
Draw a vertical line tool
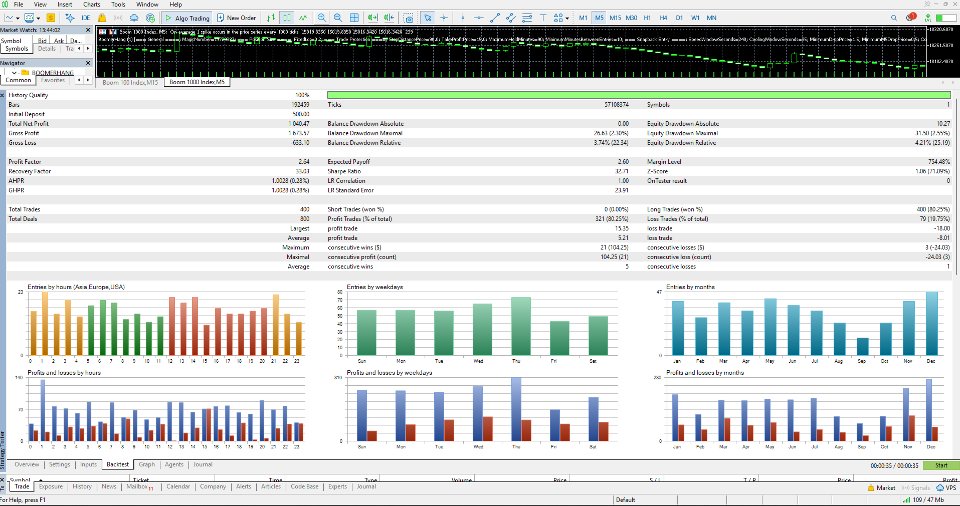click(462, 18)
